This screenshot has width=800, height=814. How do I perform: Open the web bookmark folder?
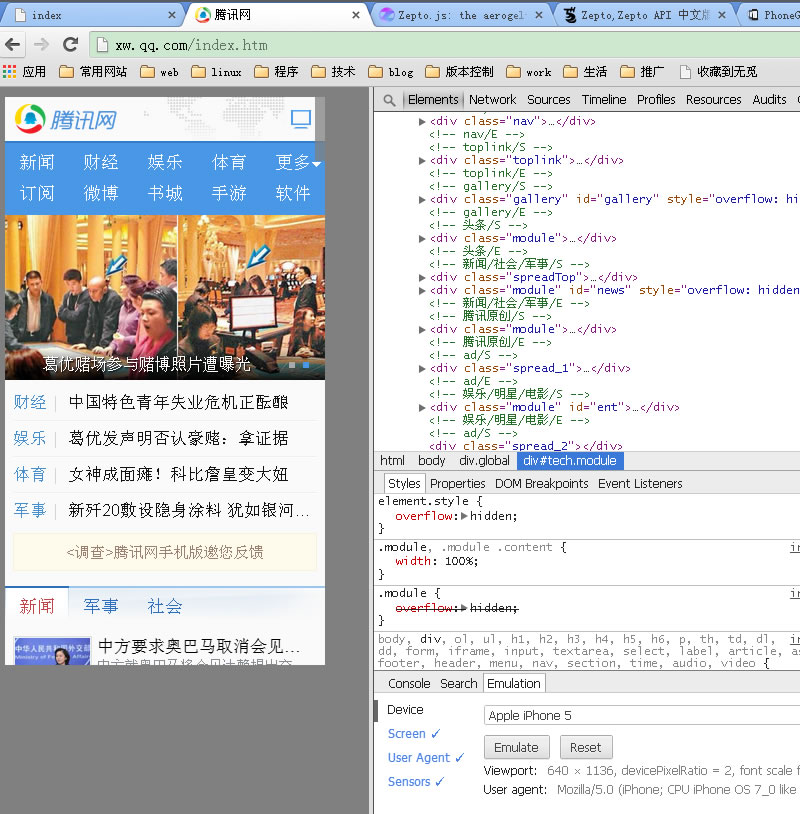pyautogui.click(x=159, y=72)
